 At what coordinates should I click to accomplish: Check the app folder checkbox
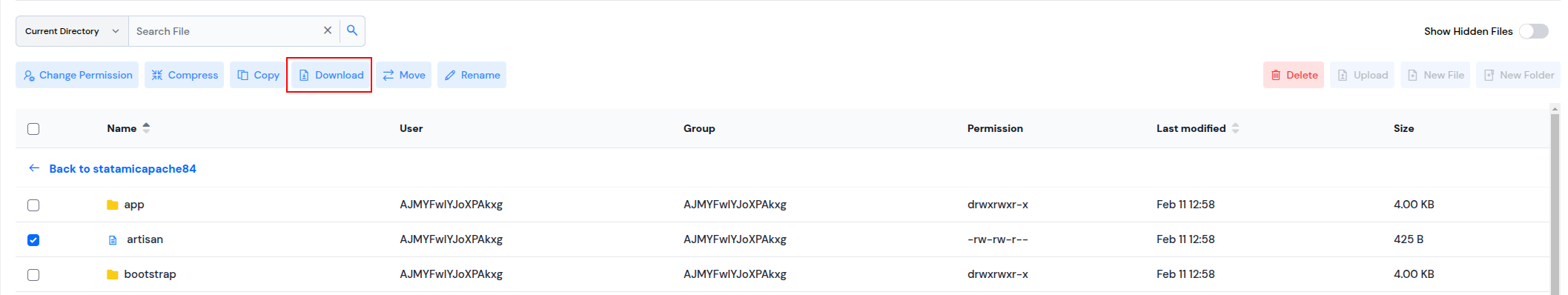(x=33, y=205)
